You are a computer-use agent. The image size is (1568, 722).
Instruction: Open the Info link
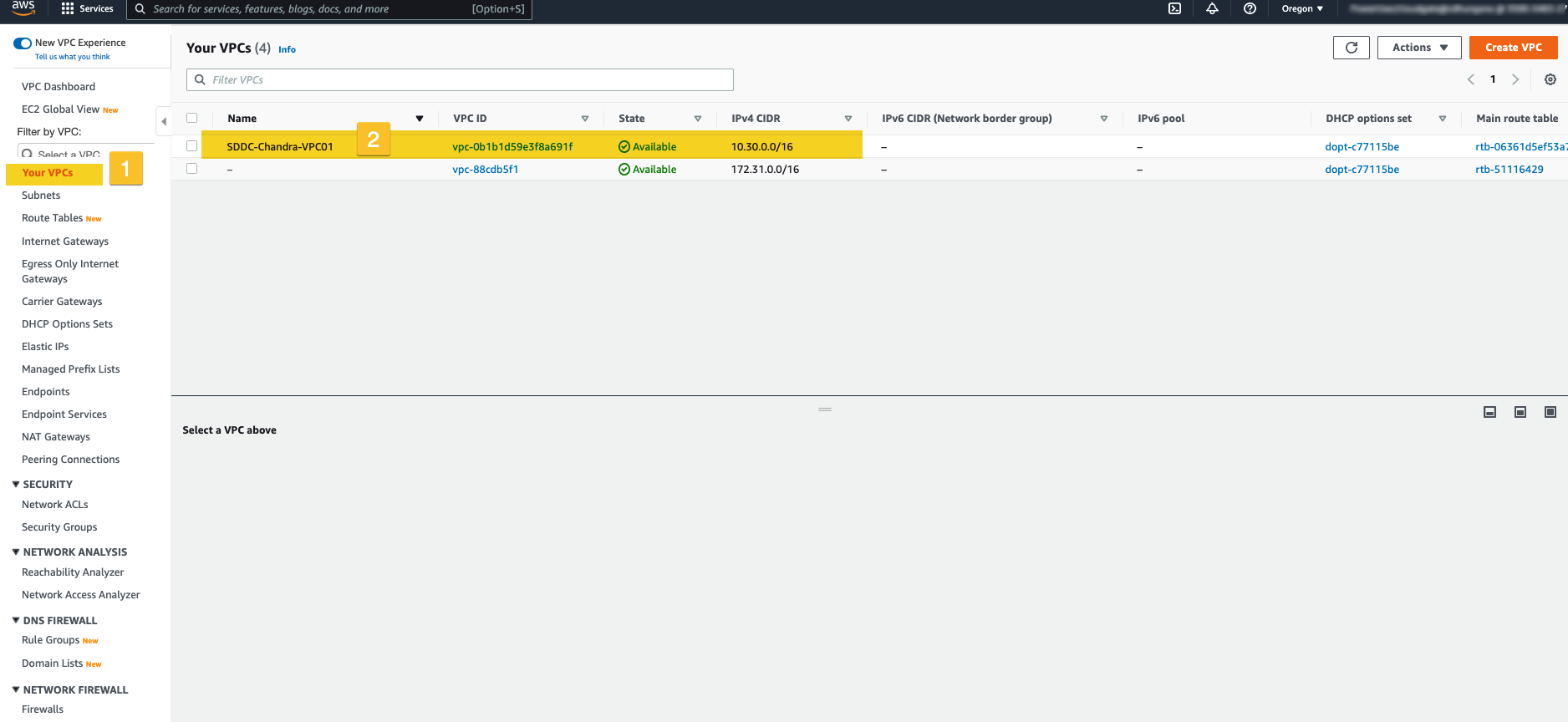tap(287, 49)
